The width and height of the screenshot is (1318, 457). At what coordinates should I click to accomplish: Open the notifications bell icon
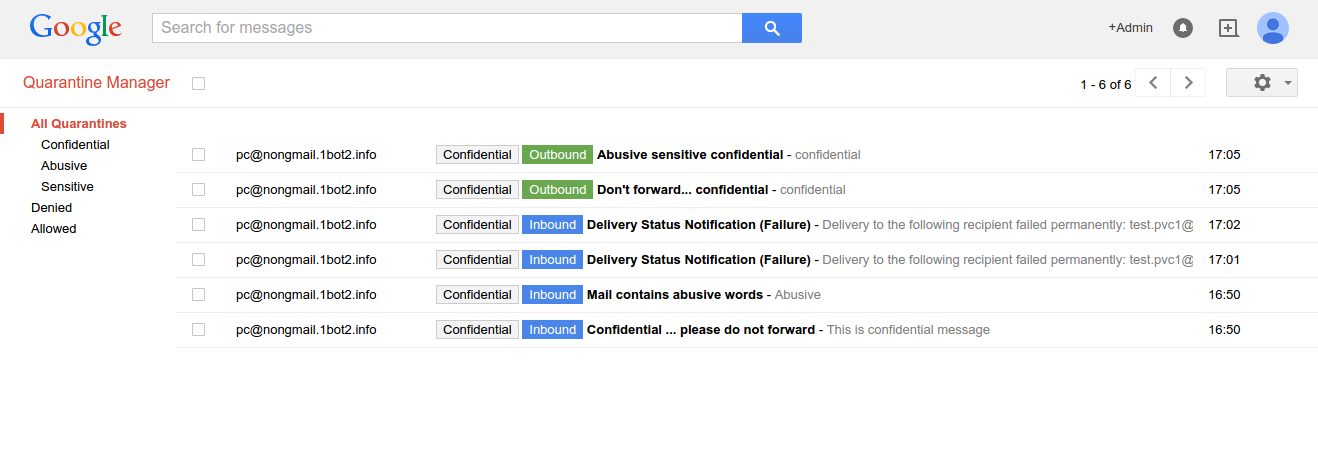pyautogui.click(x=1183, y=28)
